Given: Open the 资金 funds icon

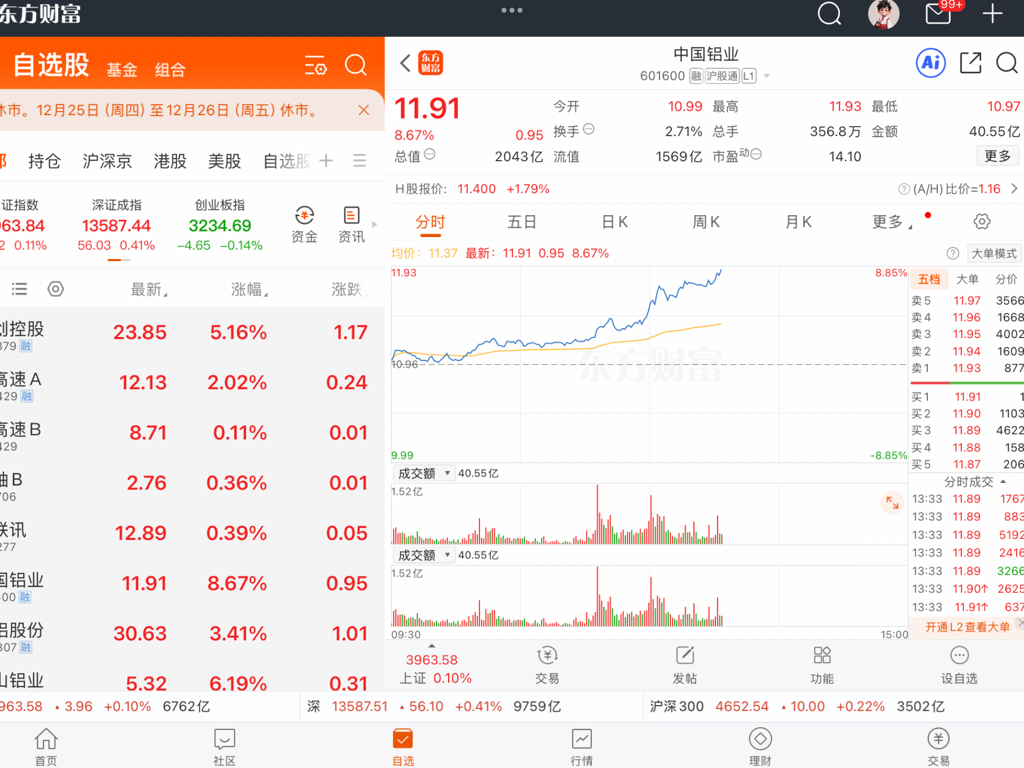Looking at the screenshot, I should 304,225.
